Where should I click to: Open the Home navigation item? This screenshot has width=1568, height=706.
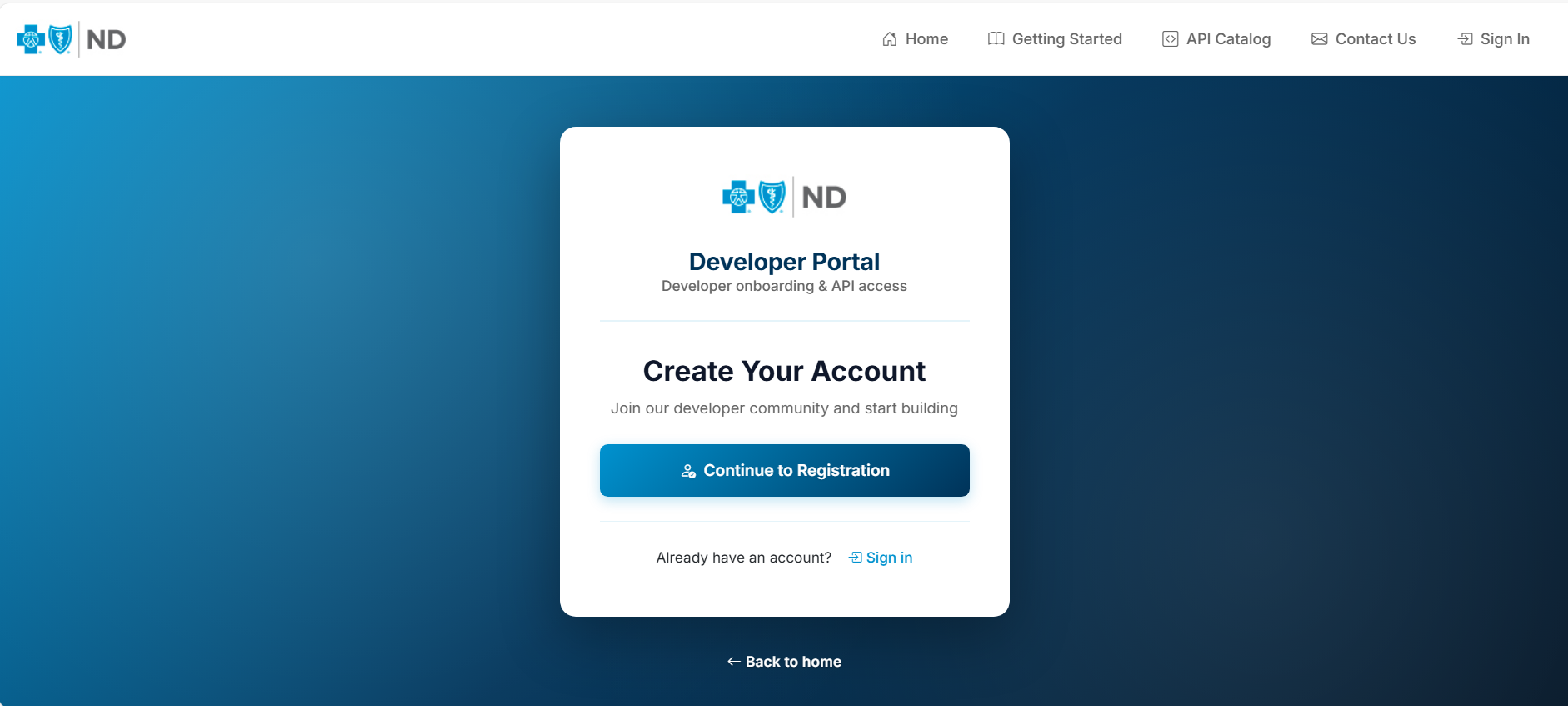click(x=926, y=39)
